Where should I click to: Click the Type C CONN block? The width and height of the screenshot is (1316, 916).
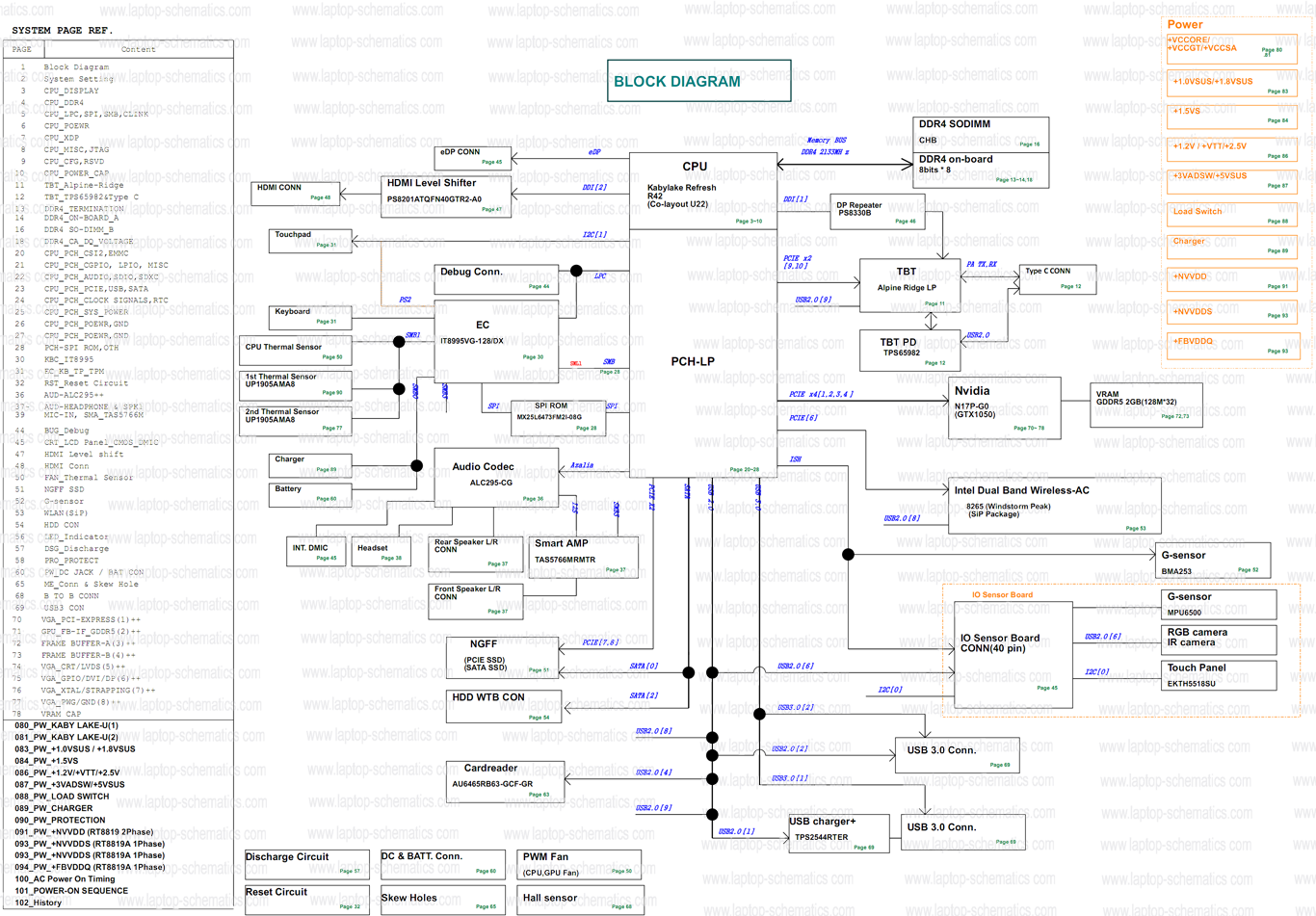click(1058, 278)
